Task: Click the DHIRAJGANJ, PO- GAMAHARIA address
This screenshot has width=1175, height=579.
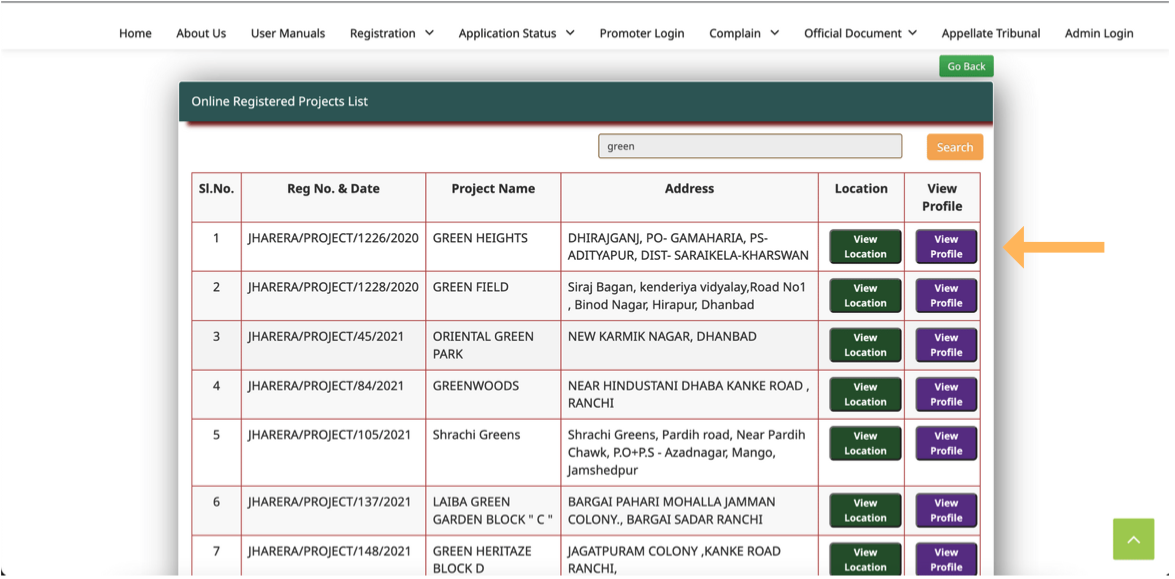Action: pyautogui.click(x=688, y=246)
